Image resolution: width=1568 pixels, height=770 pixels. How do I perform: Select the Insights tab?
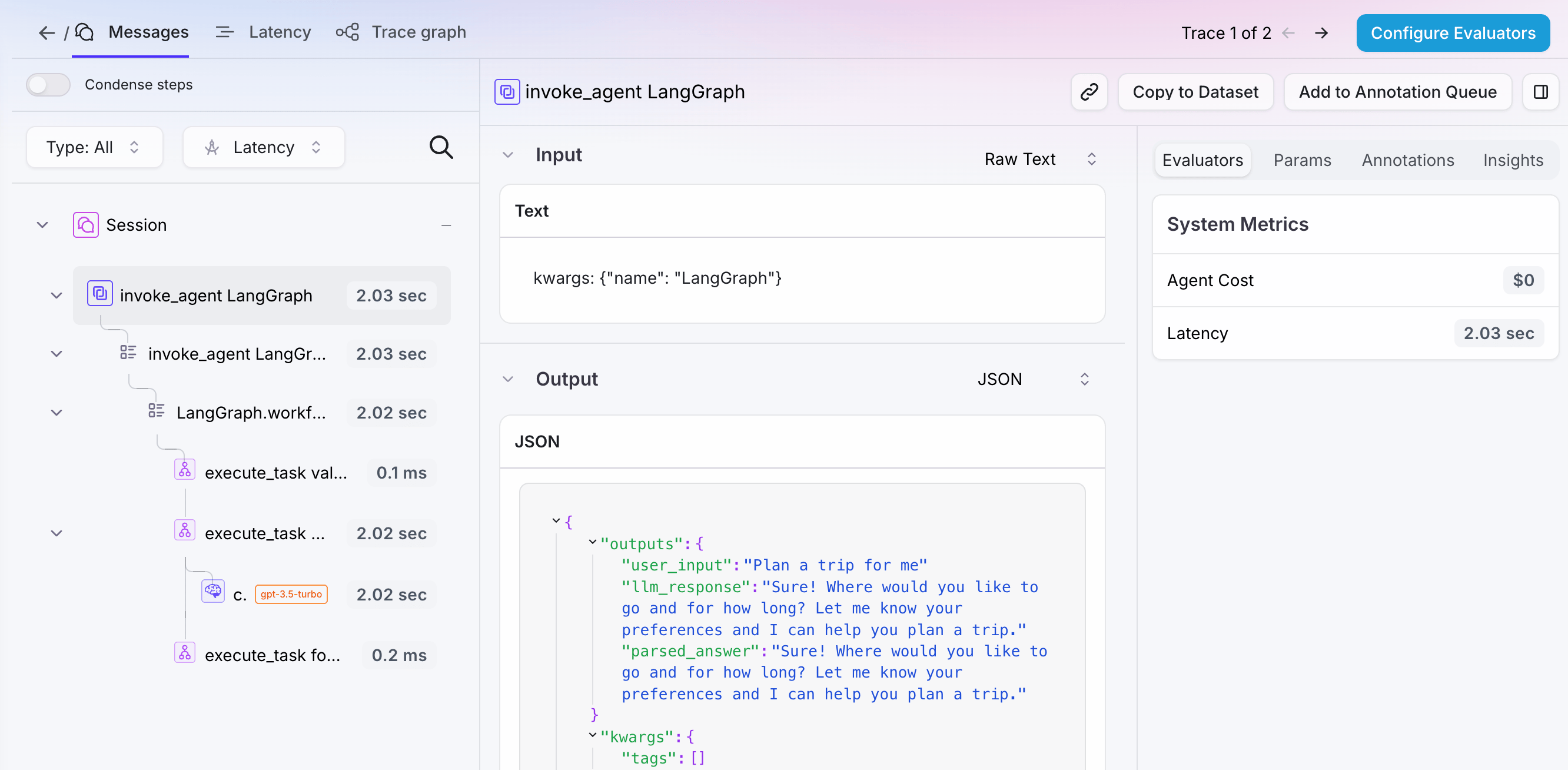(1513, 160)
